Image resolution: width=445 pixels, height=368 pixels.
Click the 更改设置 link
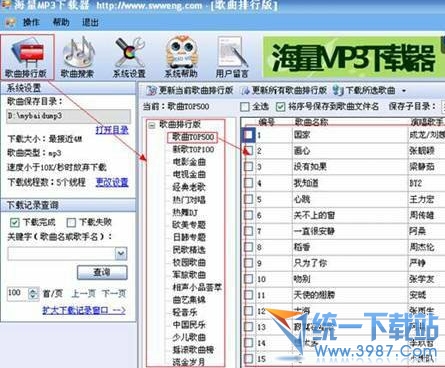coord(112,182)
